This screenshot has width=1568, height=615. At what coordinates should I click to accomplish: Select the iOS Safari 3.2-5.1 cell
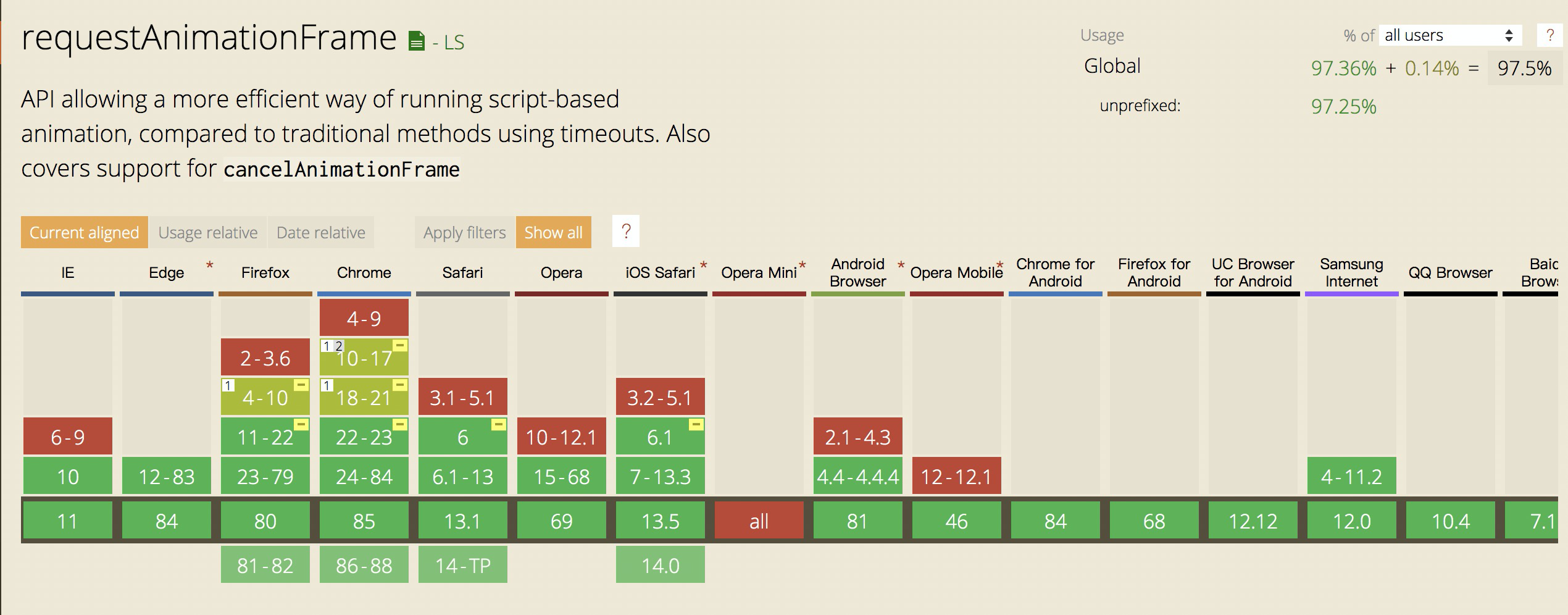pos(661,397)
